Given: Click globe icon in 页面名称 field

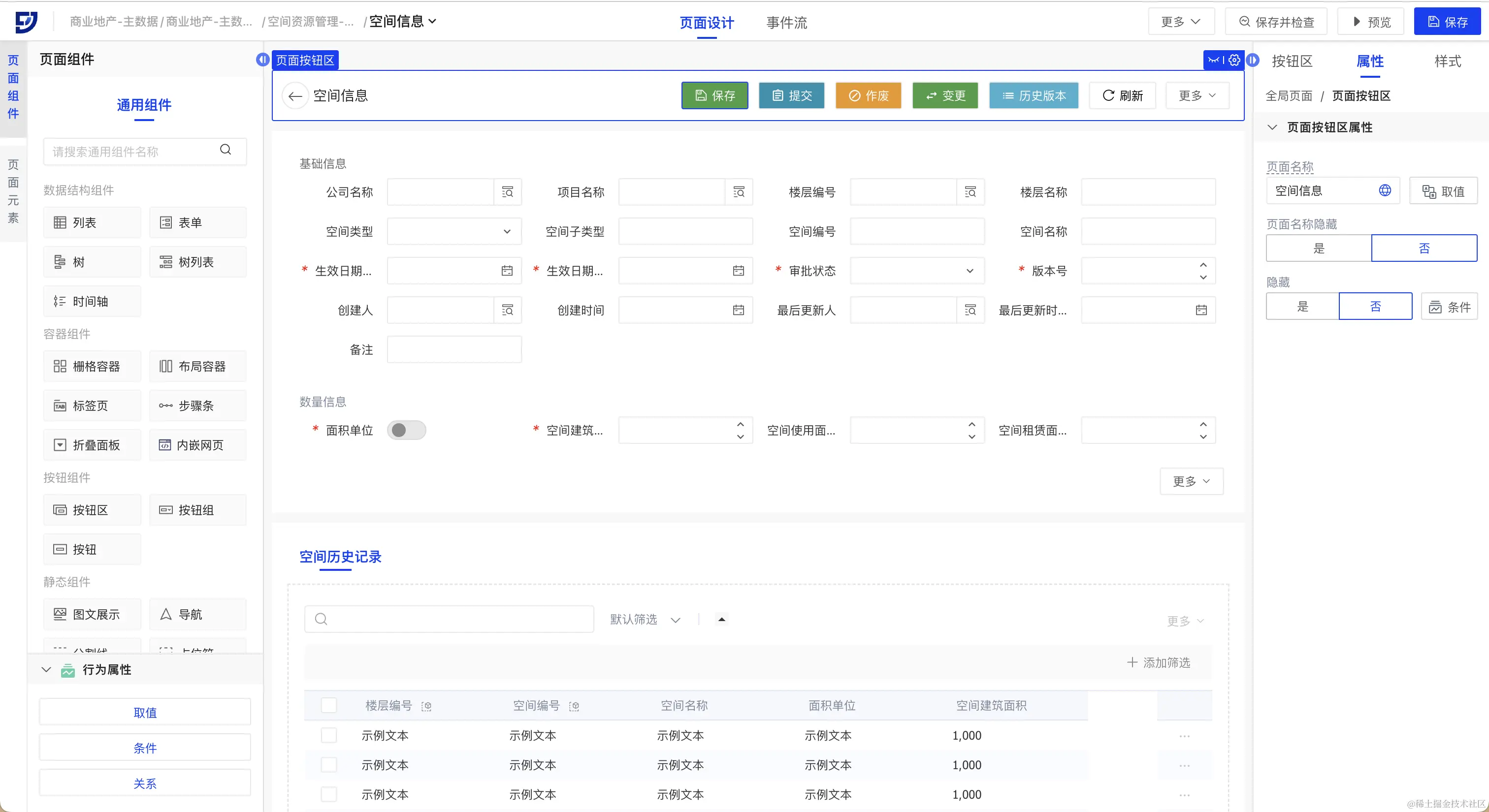Looking at the screenshot, I should (x=1385, y=190).
